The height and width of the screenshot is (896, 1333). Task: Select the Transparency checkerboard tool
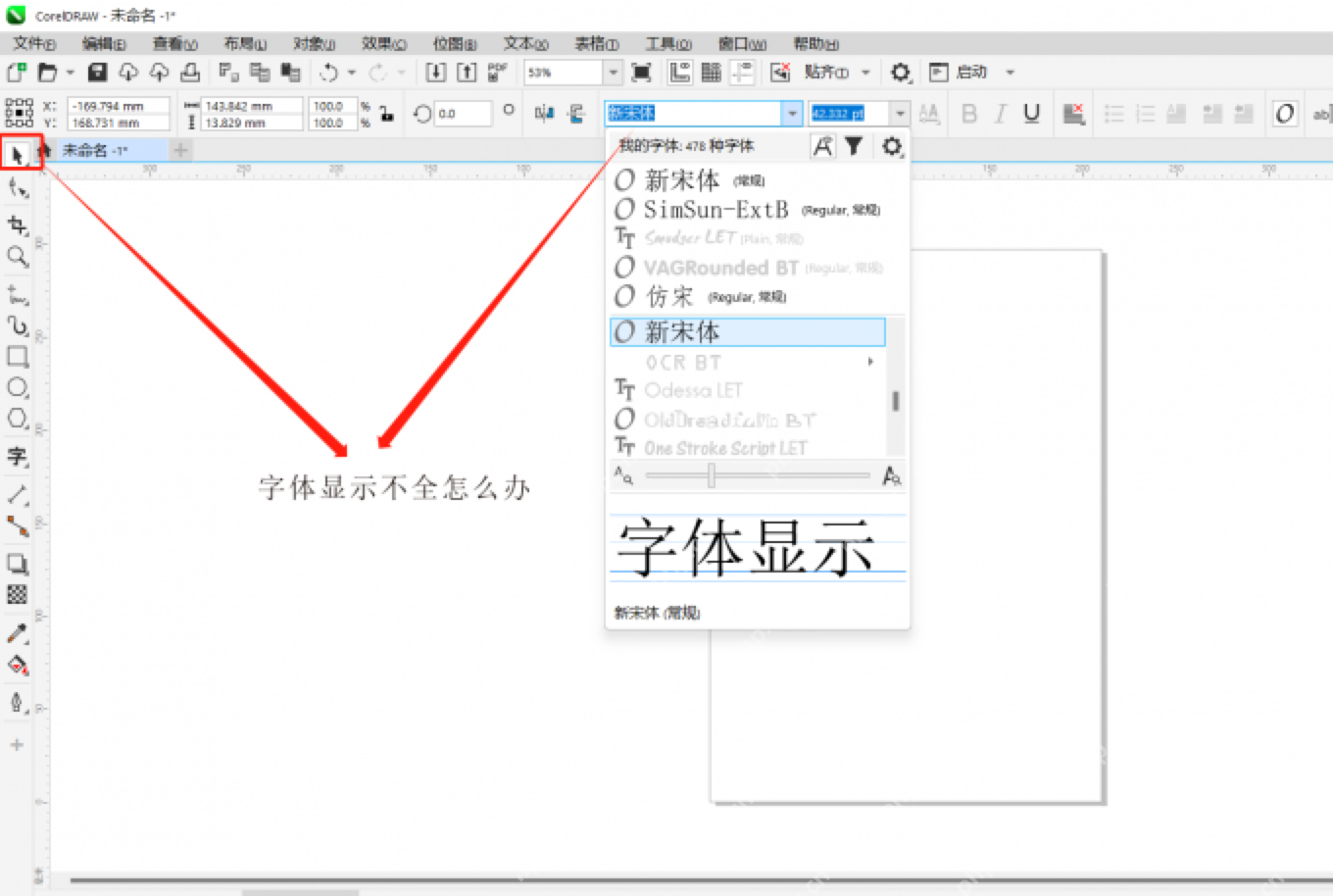pyautogui.click(x=18, y=594)
